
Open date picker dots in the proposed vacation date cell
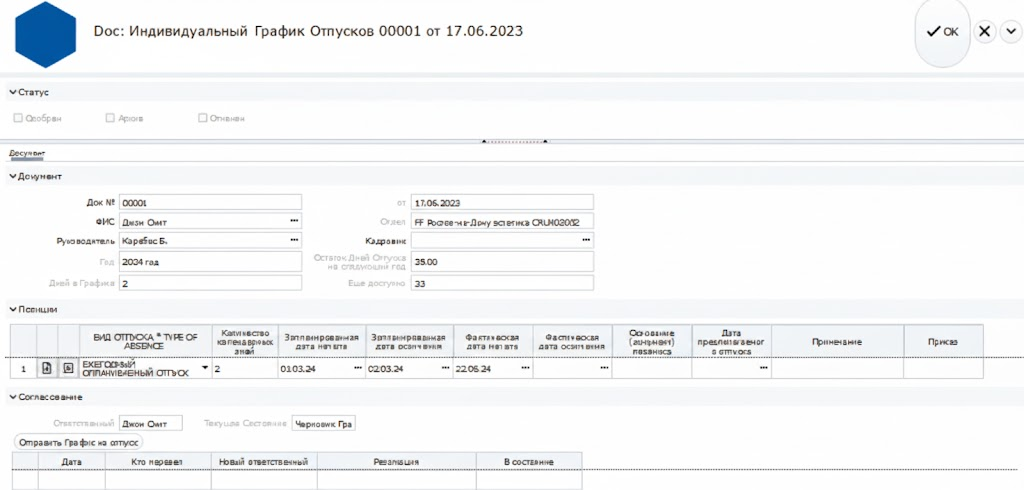point(763,369)
